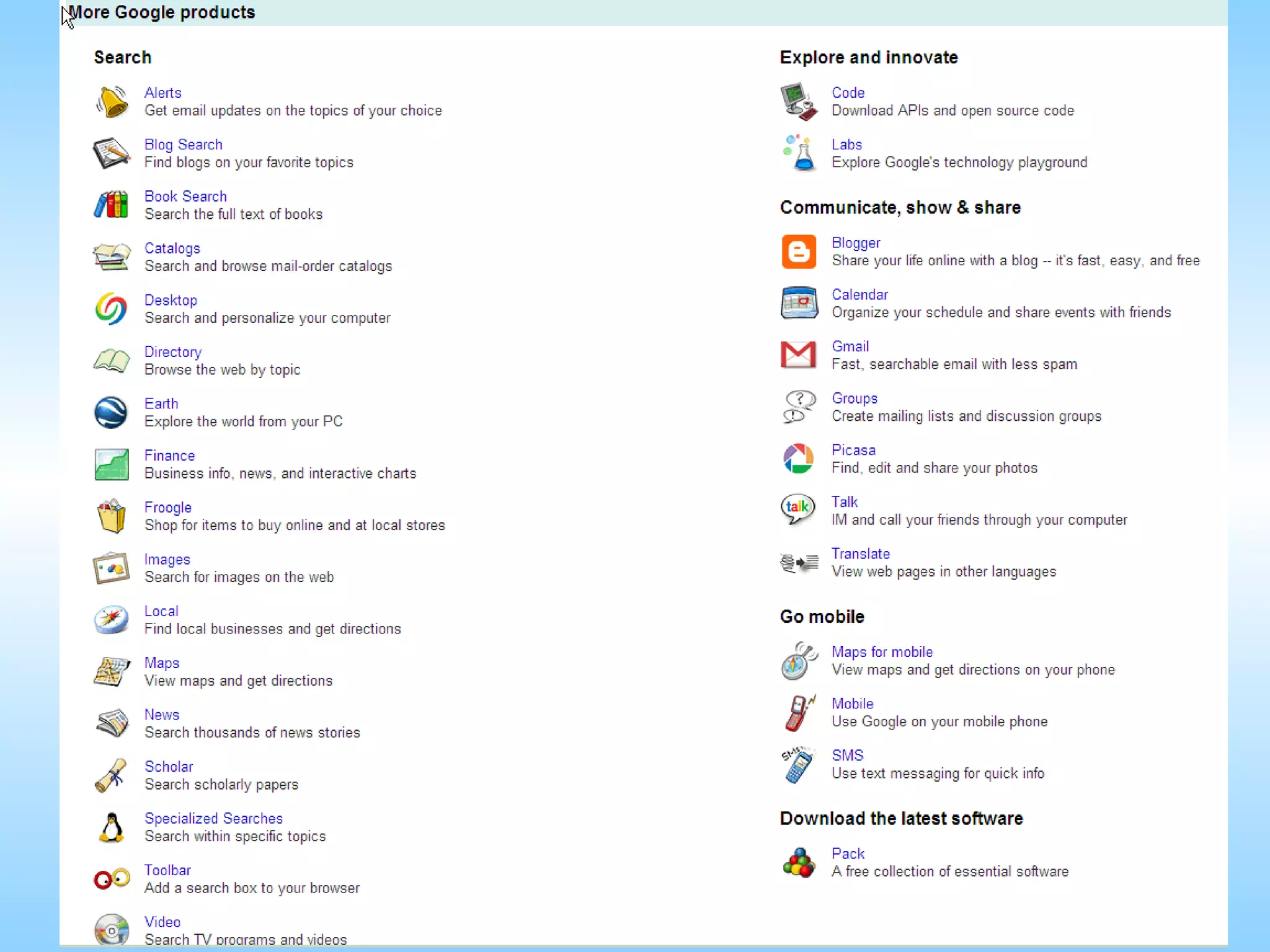Image resolution: width=1270 pixels, height=952 pixels.
Task: Click the Blog Search notepad icon
Action: (112, 153)
